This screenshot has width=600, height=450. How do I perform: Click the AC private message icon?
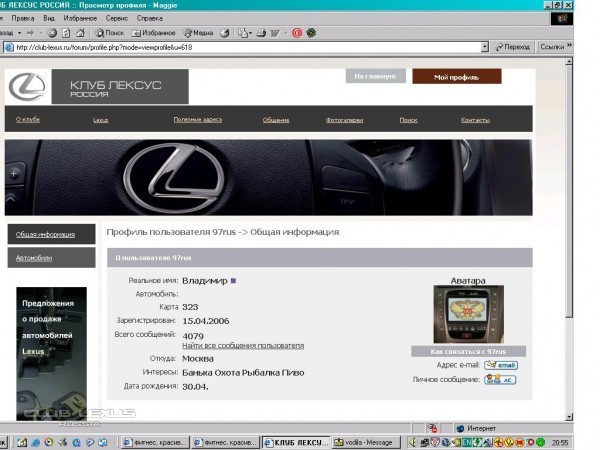[x=500, y=380]
